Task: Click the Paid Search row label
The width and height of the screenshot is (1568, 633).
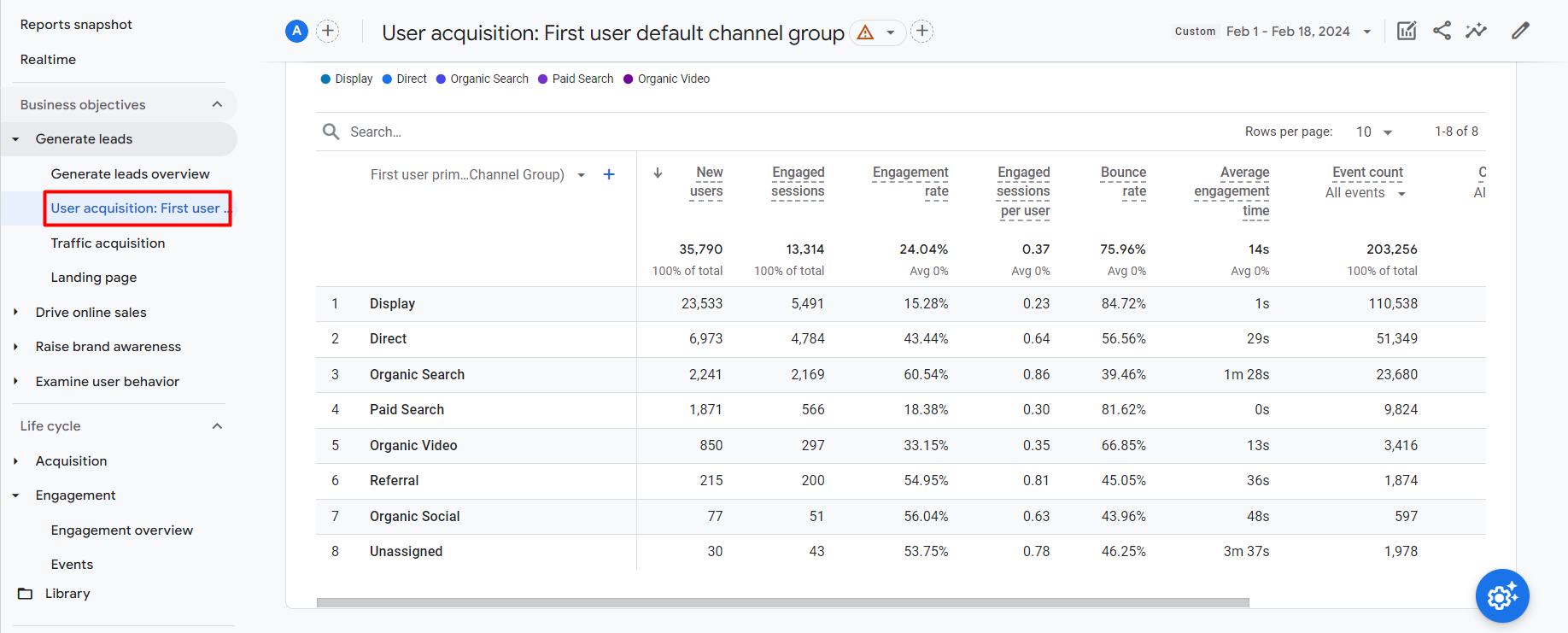Action: (x=407, y=410)
